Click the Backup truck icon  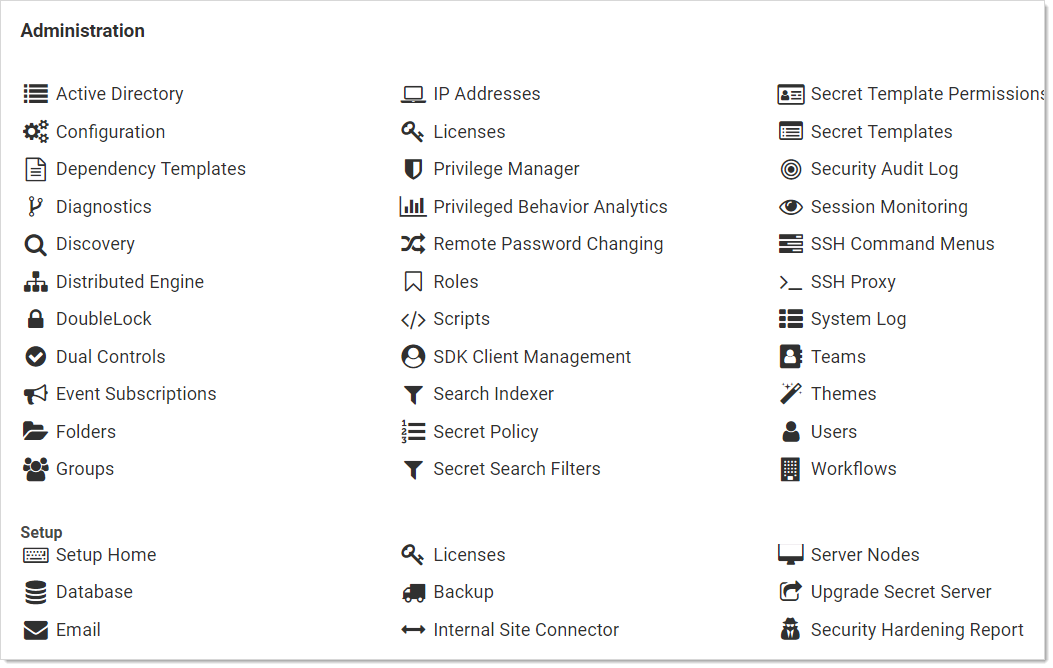[x=413, y=593]
